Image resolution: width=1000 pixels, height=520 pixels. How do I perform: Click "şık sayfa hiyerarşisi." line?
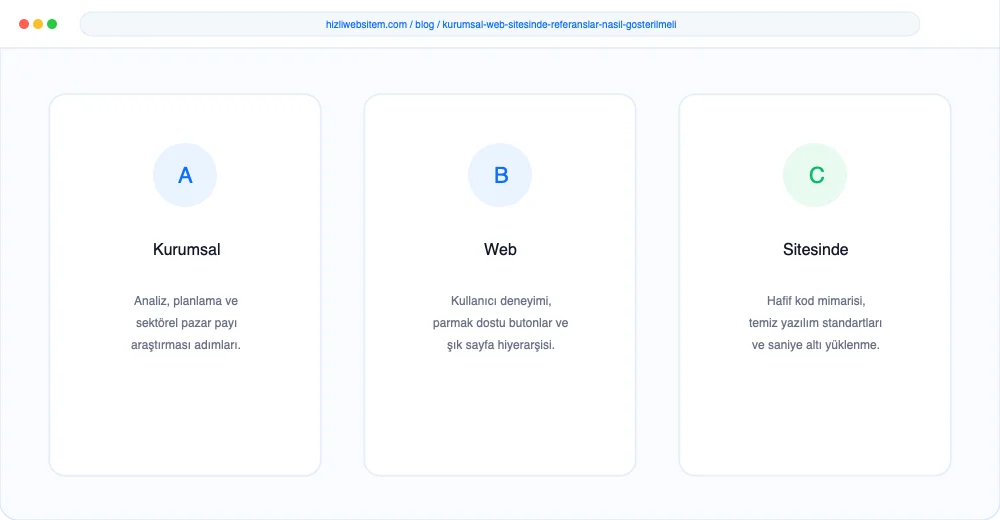[501, 345]
